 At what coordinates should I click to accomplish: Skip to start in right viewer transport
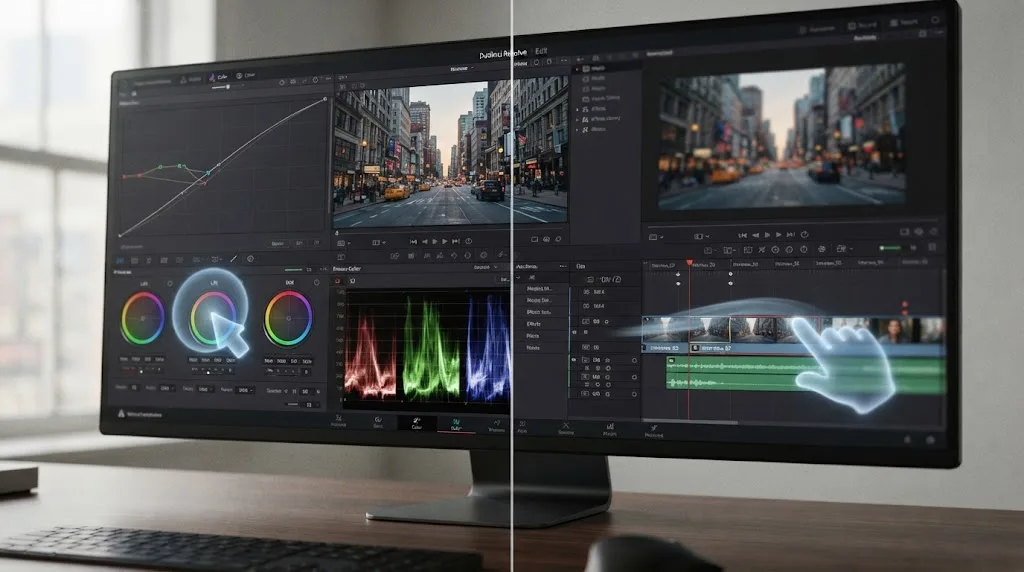tap(743, 235)
